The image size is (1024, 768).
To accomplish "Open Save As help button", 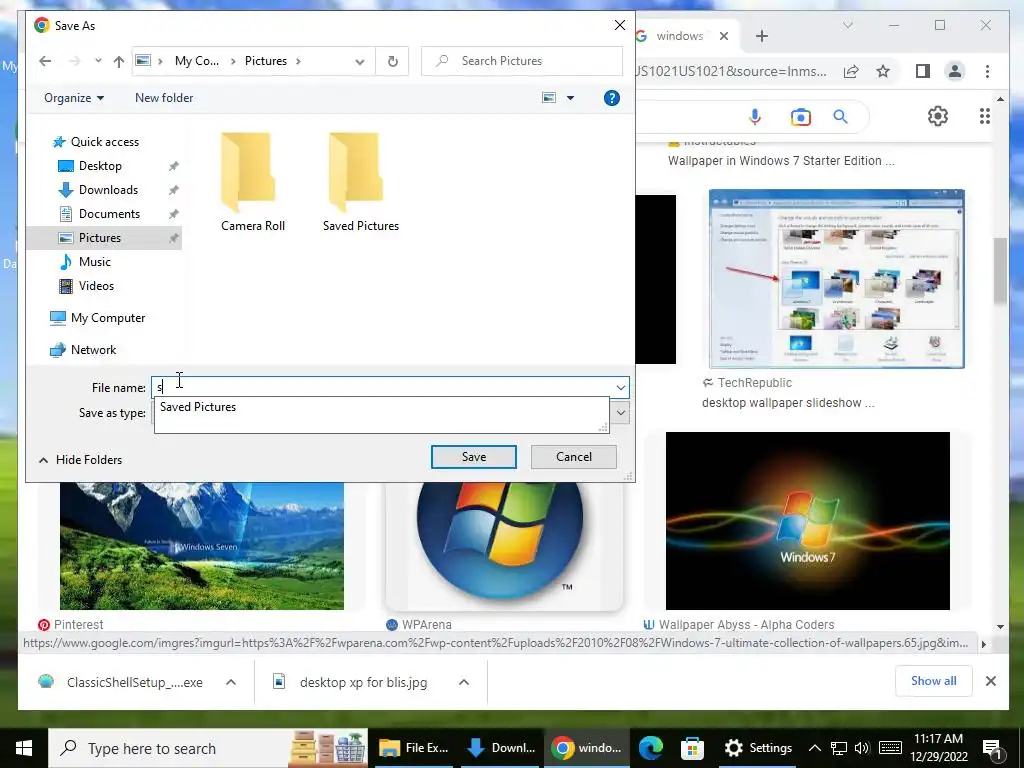I will click(611, 98).
